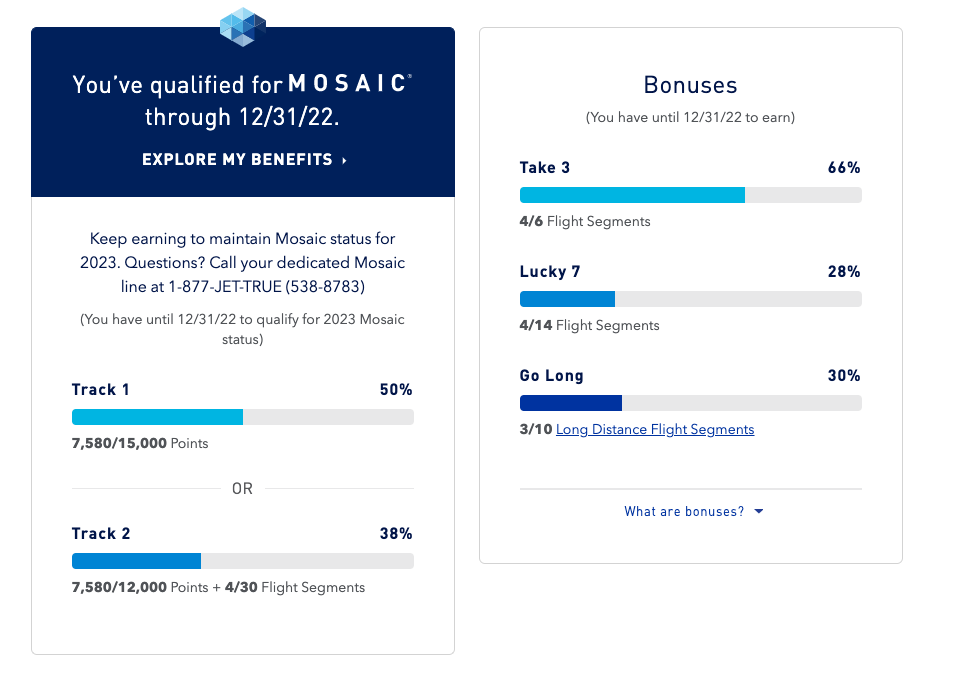Screen dimensions: 971x681
Task: Open the Explore My Benefits link
Action: tap(237, 160)
